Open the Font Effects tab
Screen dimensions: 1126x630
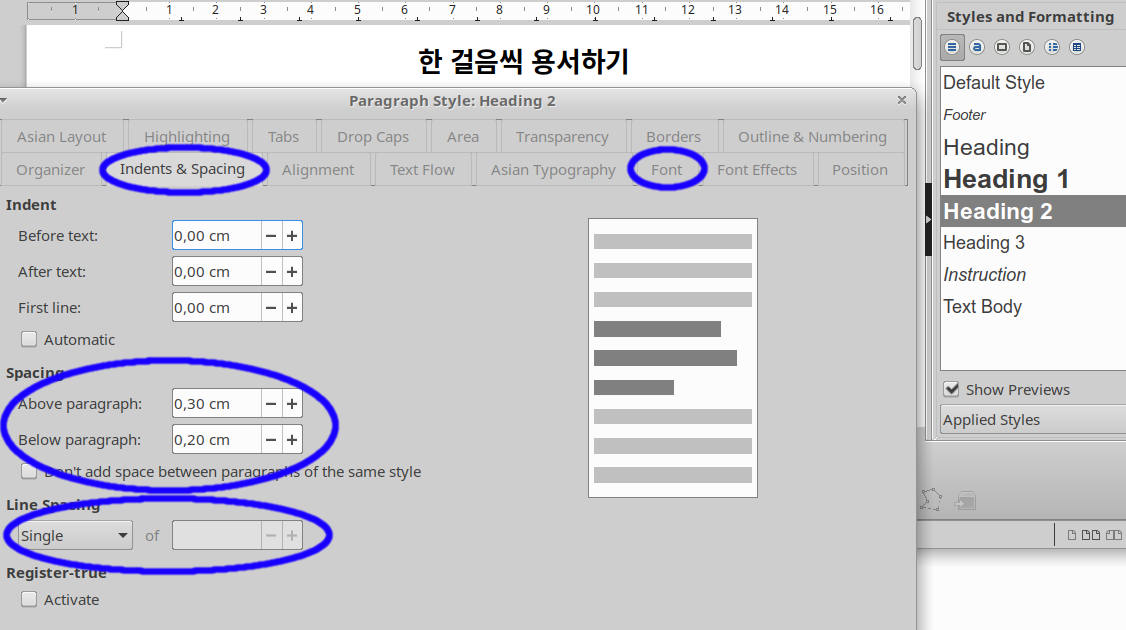point(757,170)
